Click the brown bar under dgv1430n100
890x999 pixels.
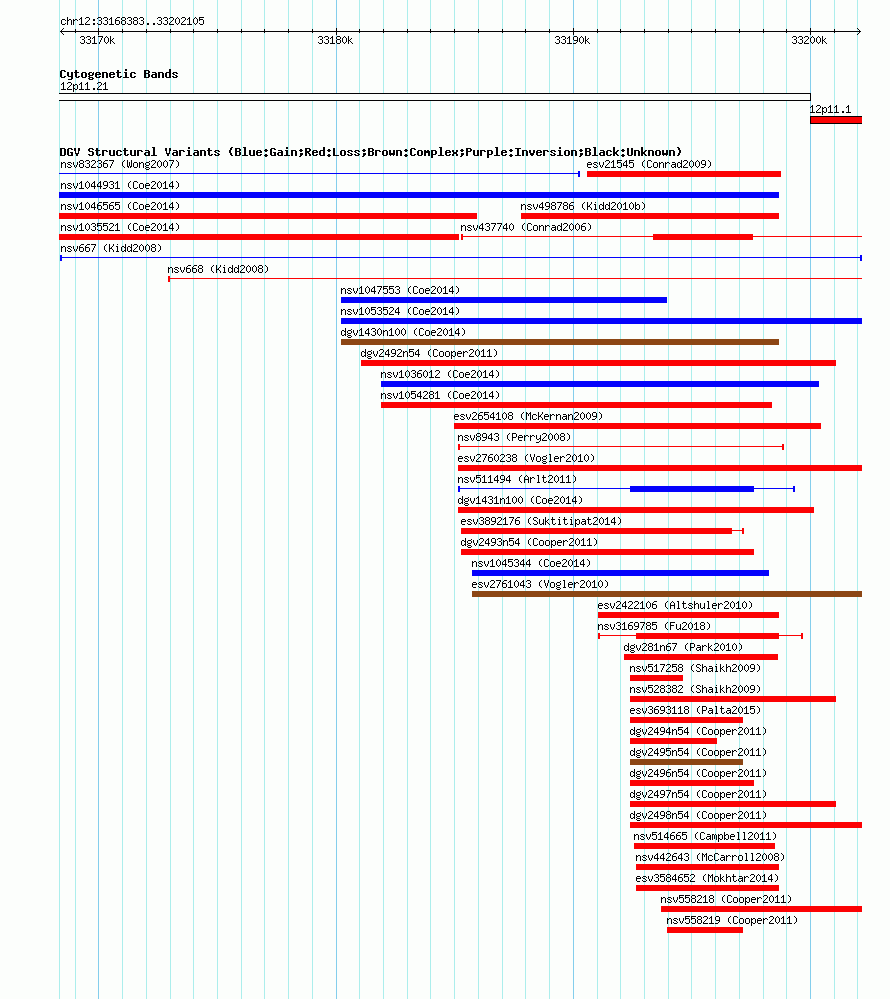tap(560, 342)
